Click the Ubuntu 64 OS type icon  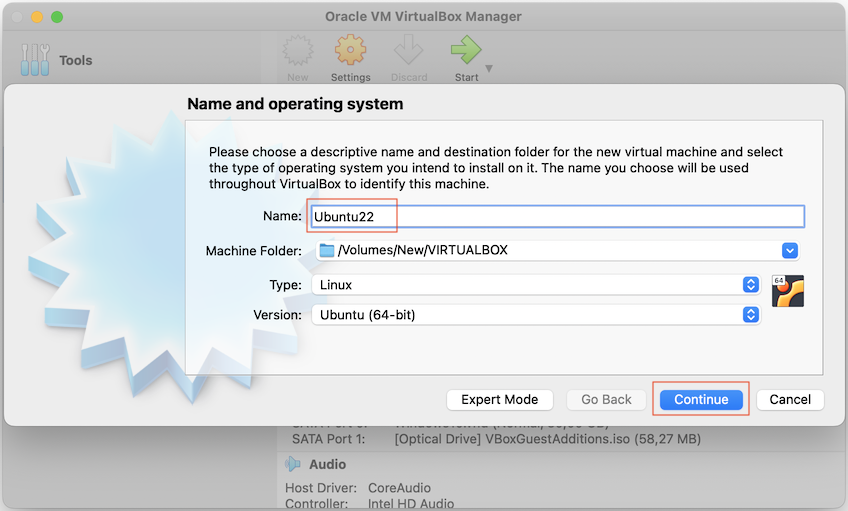[787, 291]
